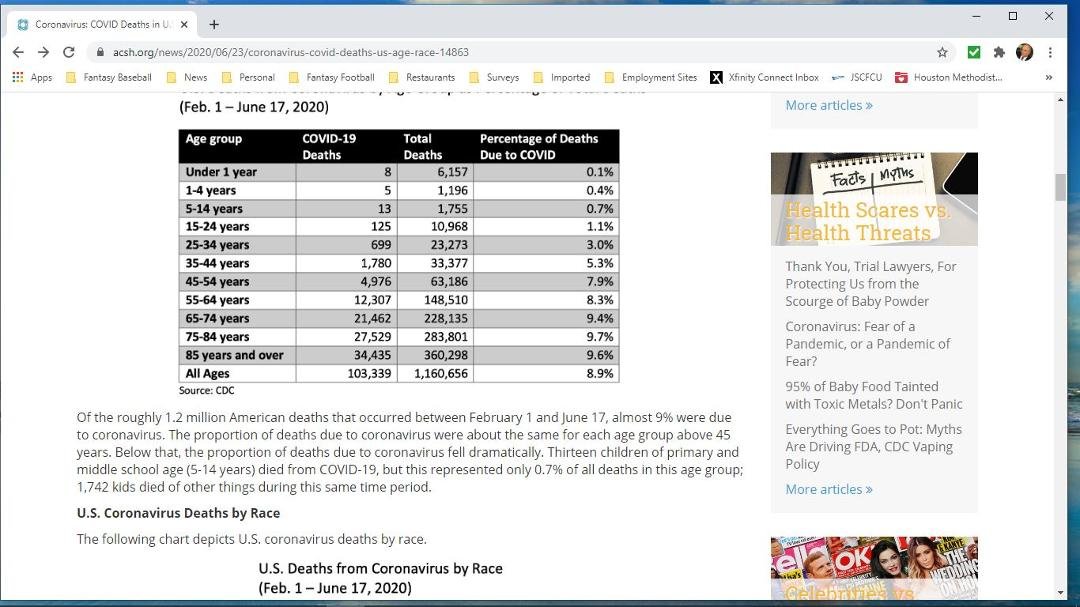Viewport: 1080px width, 607px height.
Task: Open the Restaurants bookmark folder
Action: (x=422, y=77)
